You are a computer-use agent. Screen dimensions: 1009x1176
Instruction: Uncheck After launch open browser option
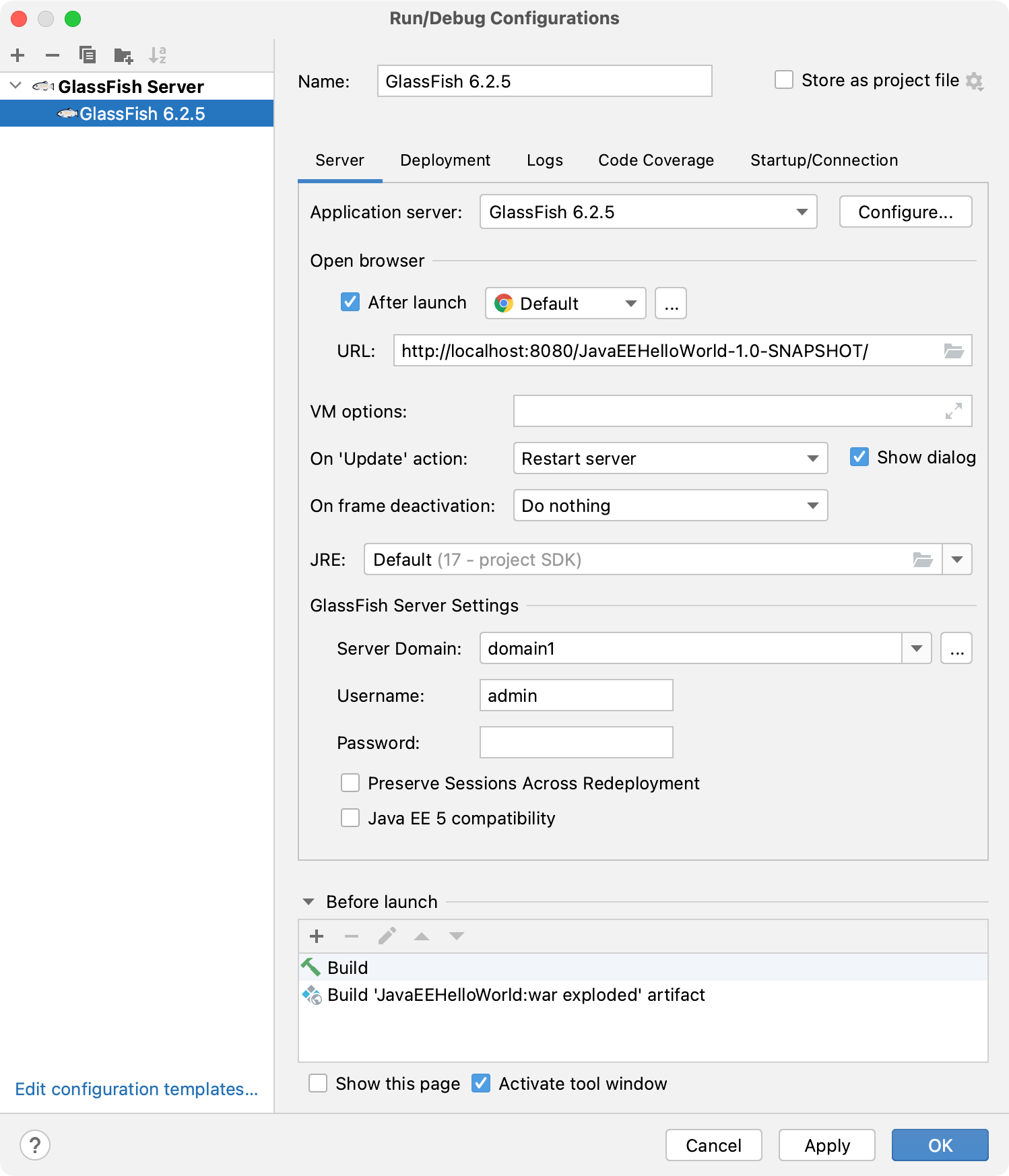click(350, 302)
